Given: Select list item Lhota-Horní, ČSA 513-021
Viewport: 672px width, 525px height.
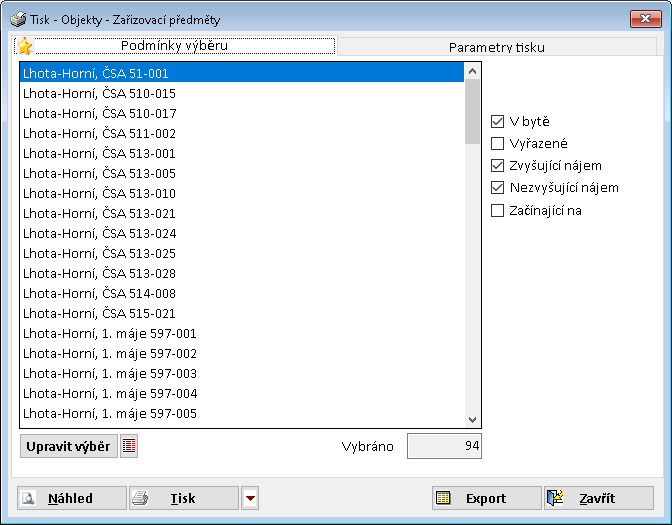Looking at the screenshot, I should 99,213.
